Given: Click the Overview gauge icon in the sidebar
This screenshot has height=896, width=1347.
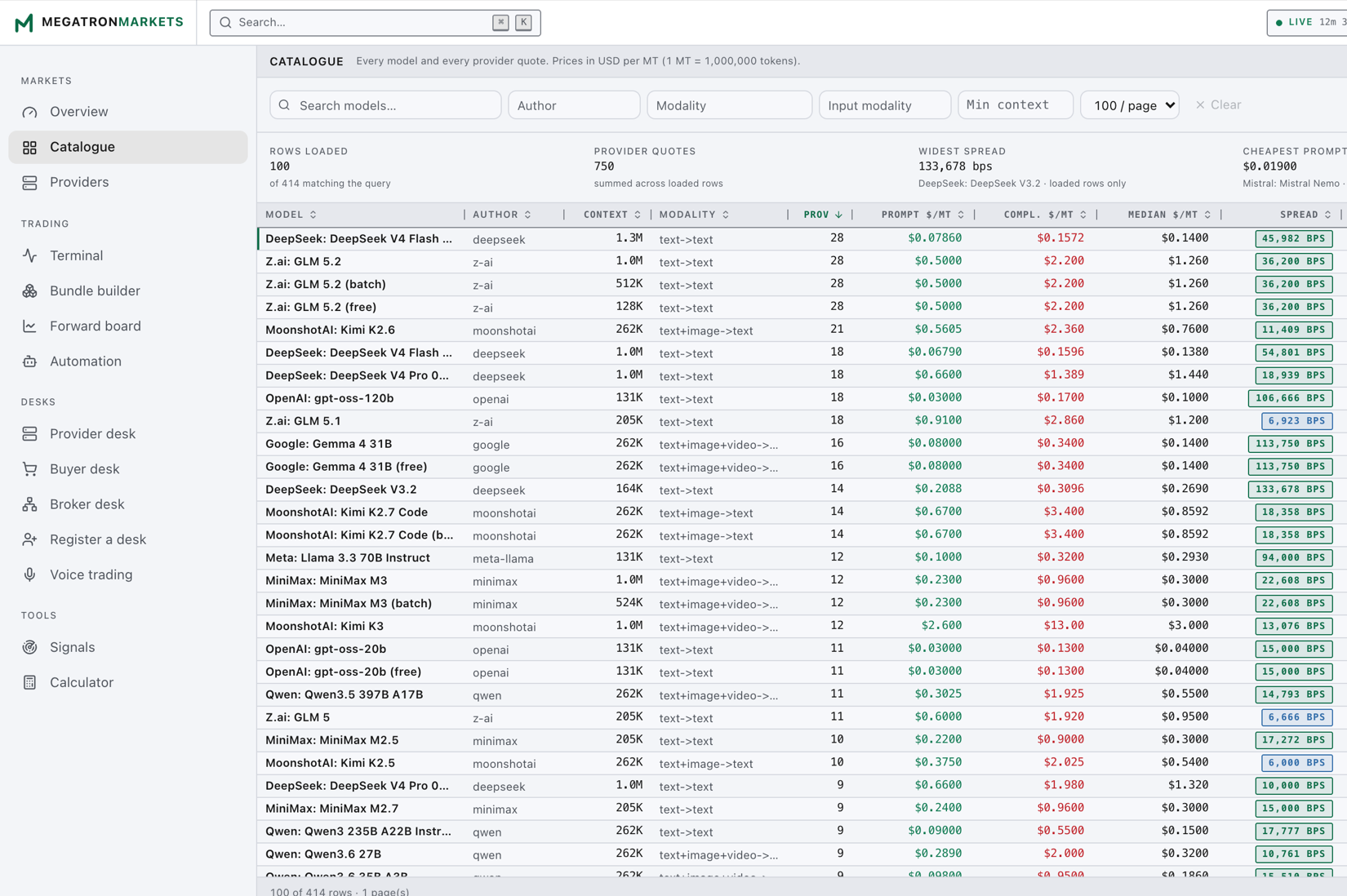Looking at the screenshot, I should [x=29, y=112].
